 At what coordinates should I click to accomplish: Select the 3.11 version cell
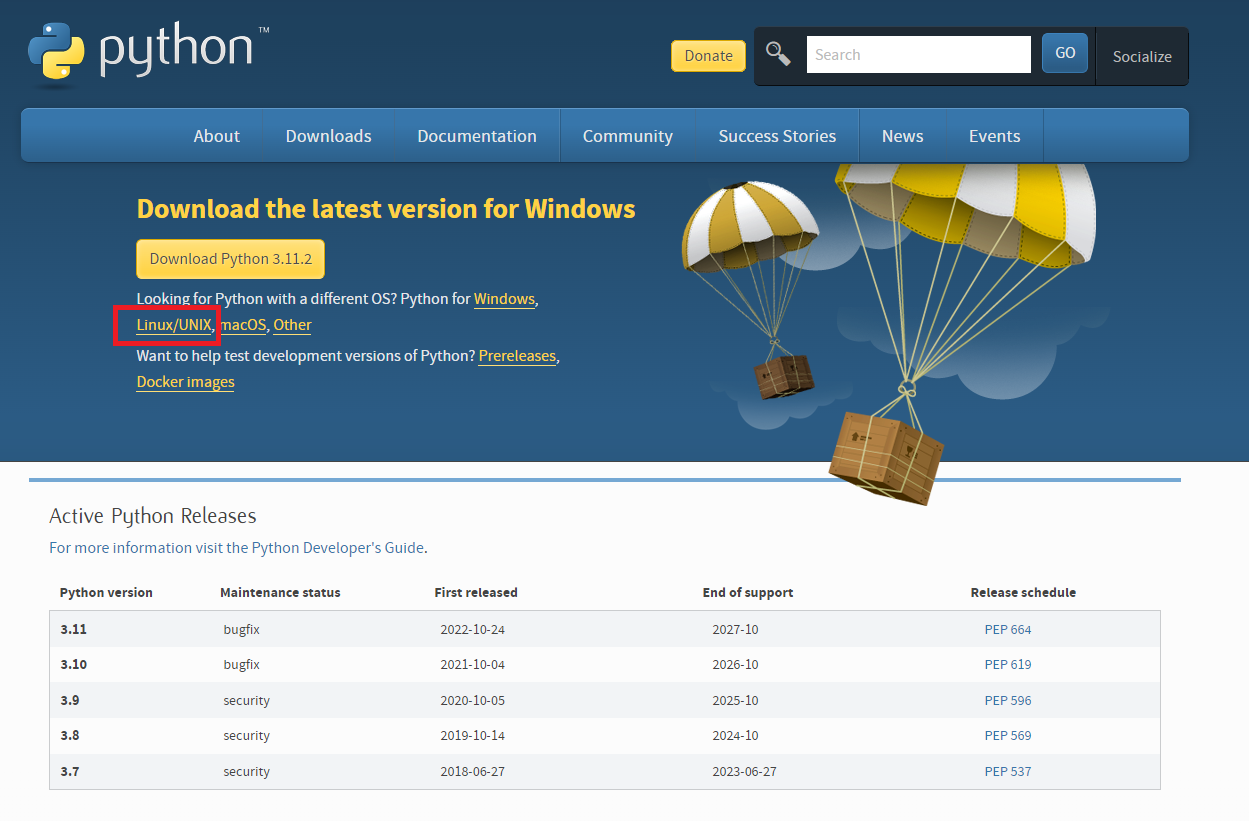[73, 630]
